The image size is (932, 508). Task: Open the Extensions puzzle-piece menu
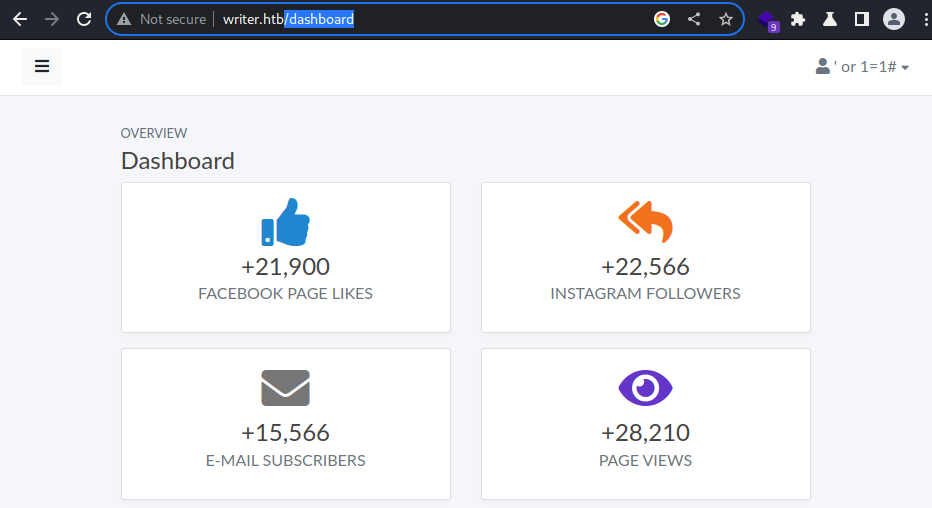pyautogui.click(x=798, y=20)
